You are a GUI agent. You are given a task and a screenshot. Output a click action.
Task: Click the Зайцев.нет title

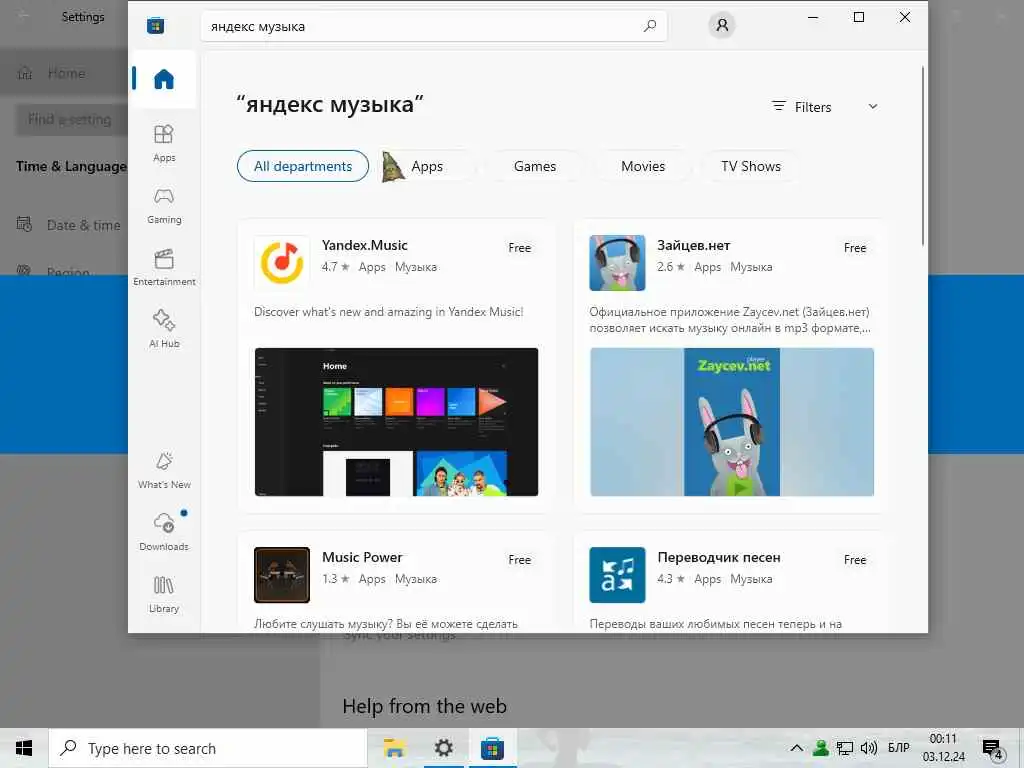tap(694, 246)
